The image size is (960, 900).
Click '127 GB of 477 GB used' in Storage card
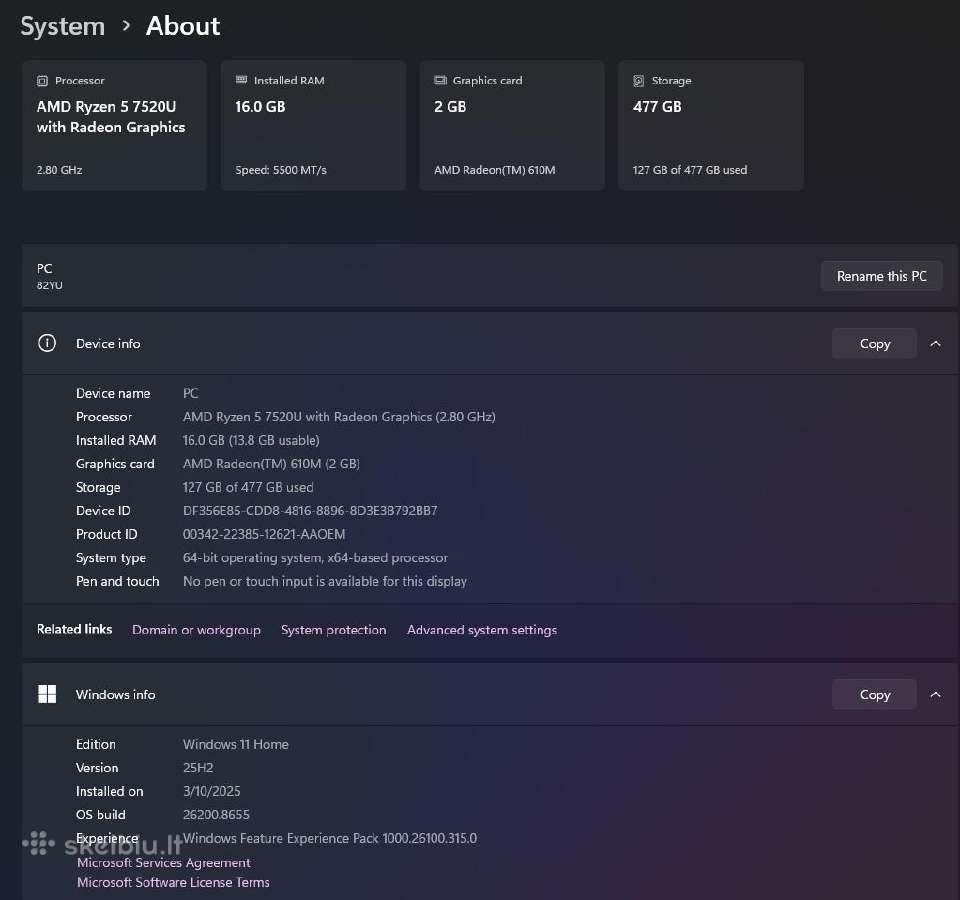pyautogui.click(x=690, y=170)
